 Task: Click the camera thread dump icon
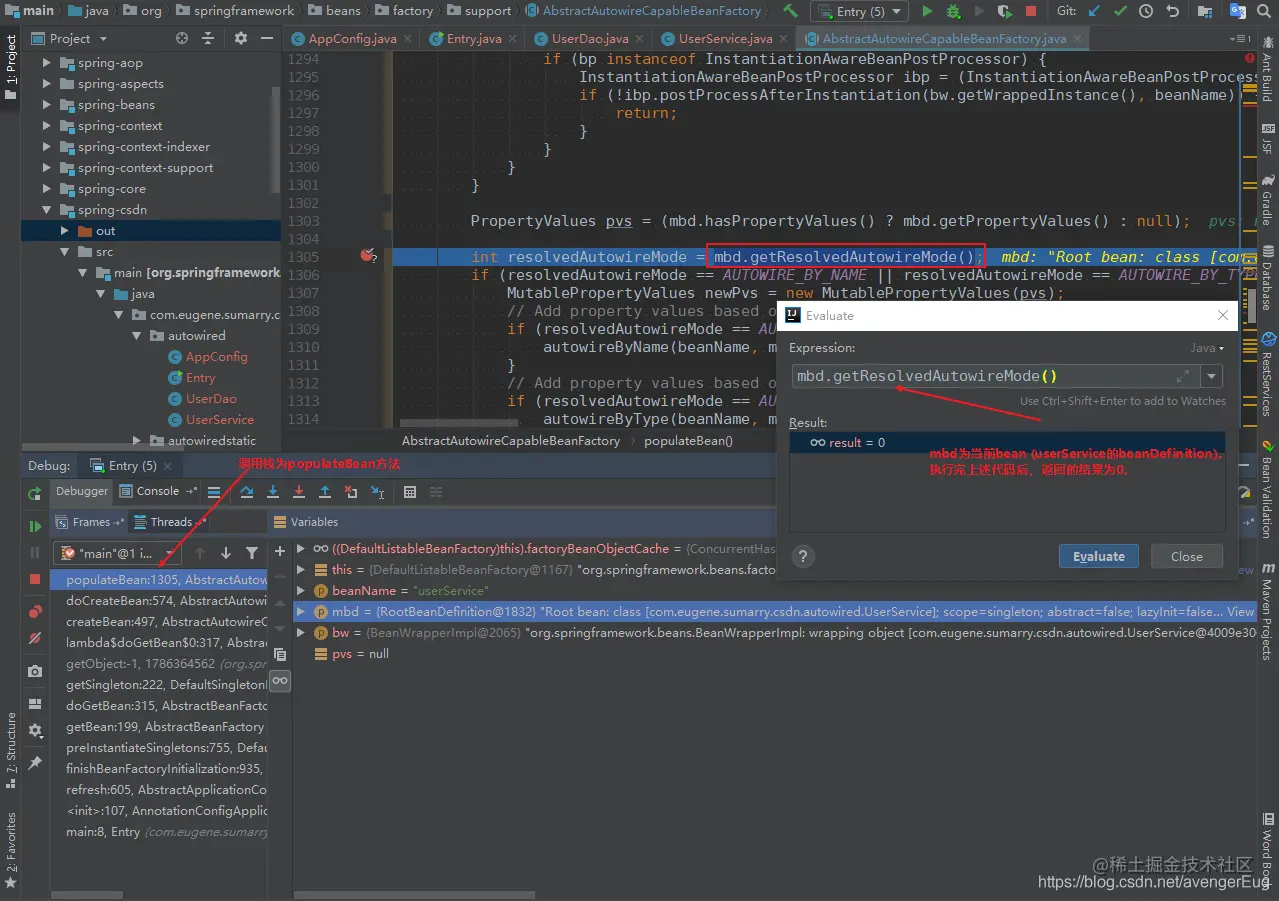click(35, 671)
